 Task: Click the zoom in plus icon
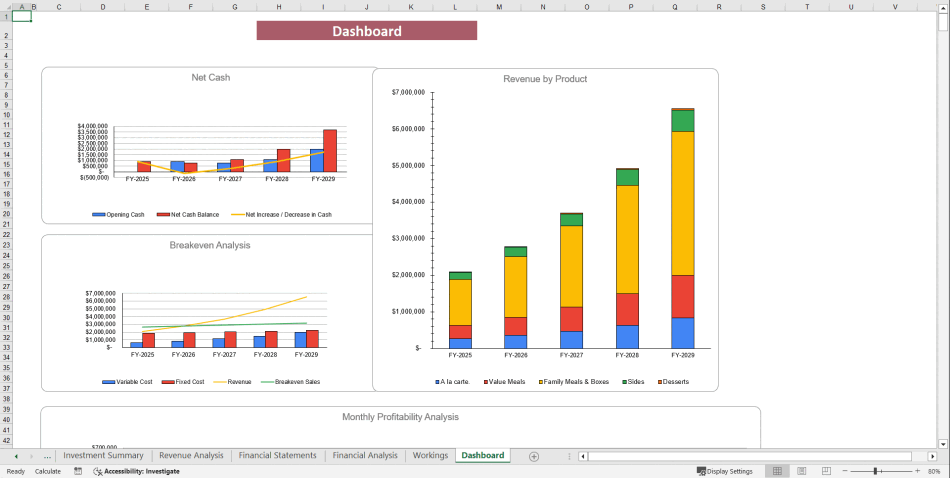(917, 471)
